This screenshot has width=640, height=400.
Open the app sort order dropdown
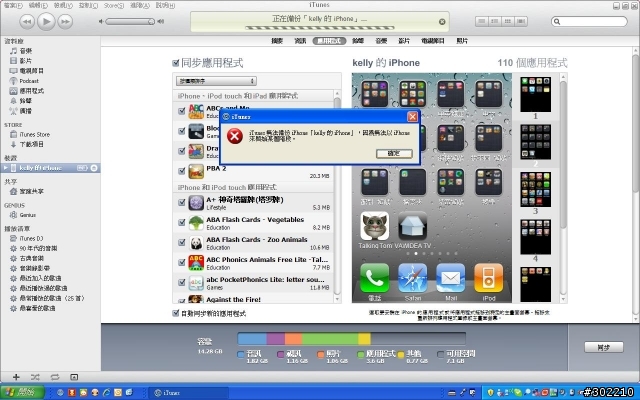coord(216,81)
